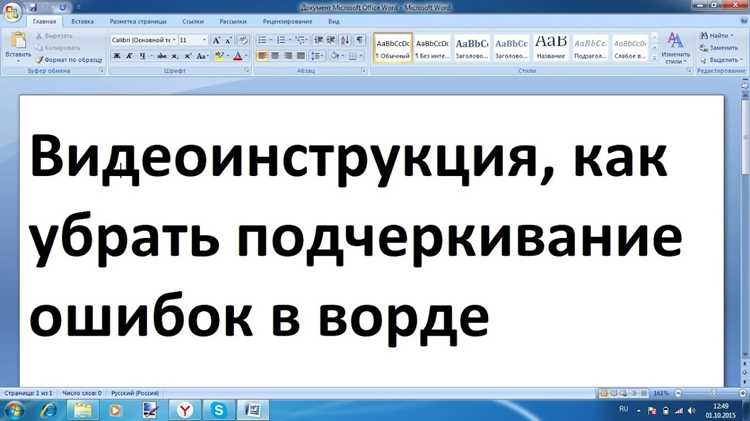Open the Вид (View) tab
Viewport: 750px width, 421px height.
pyautogui.click(x=334, y=22)
